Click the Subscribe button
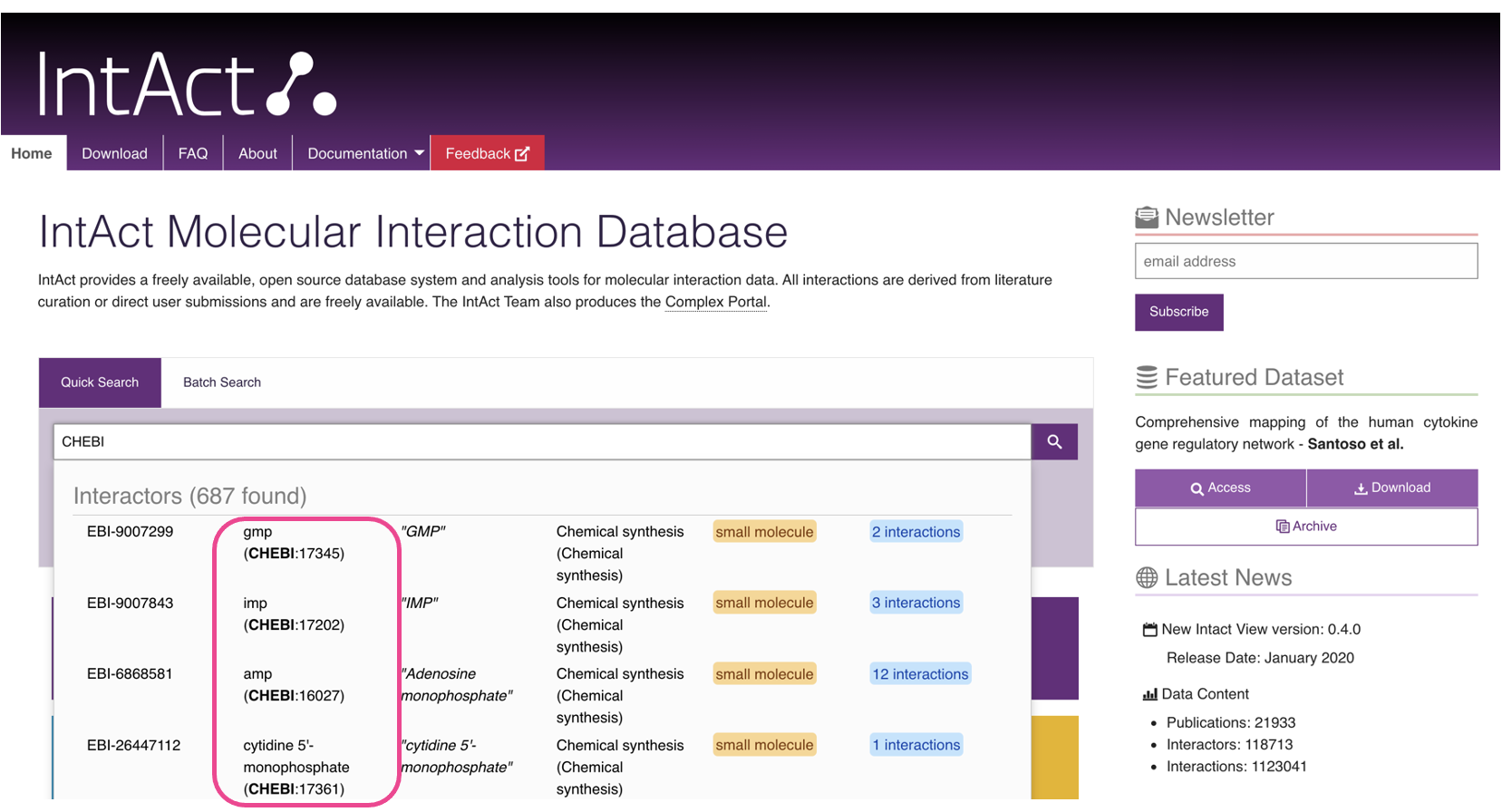 pos(1178,312)
